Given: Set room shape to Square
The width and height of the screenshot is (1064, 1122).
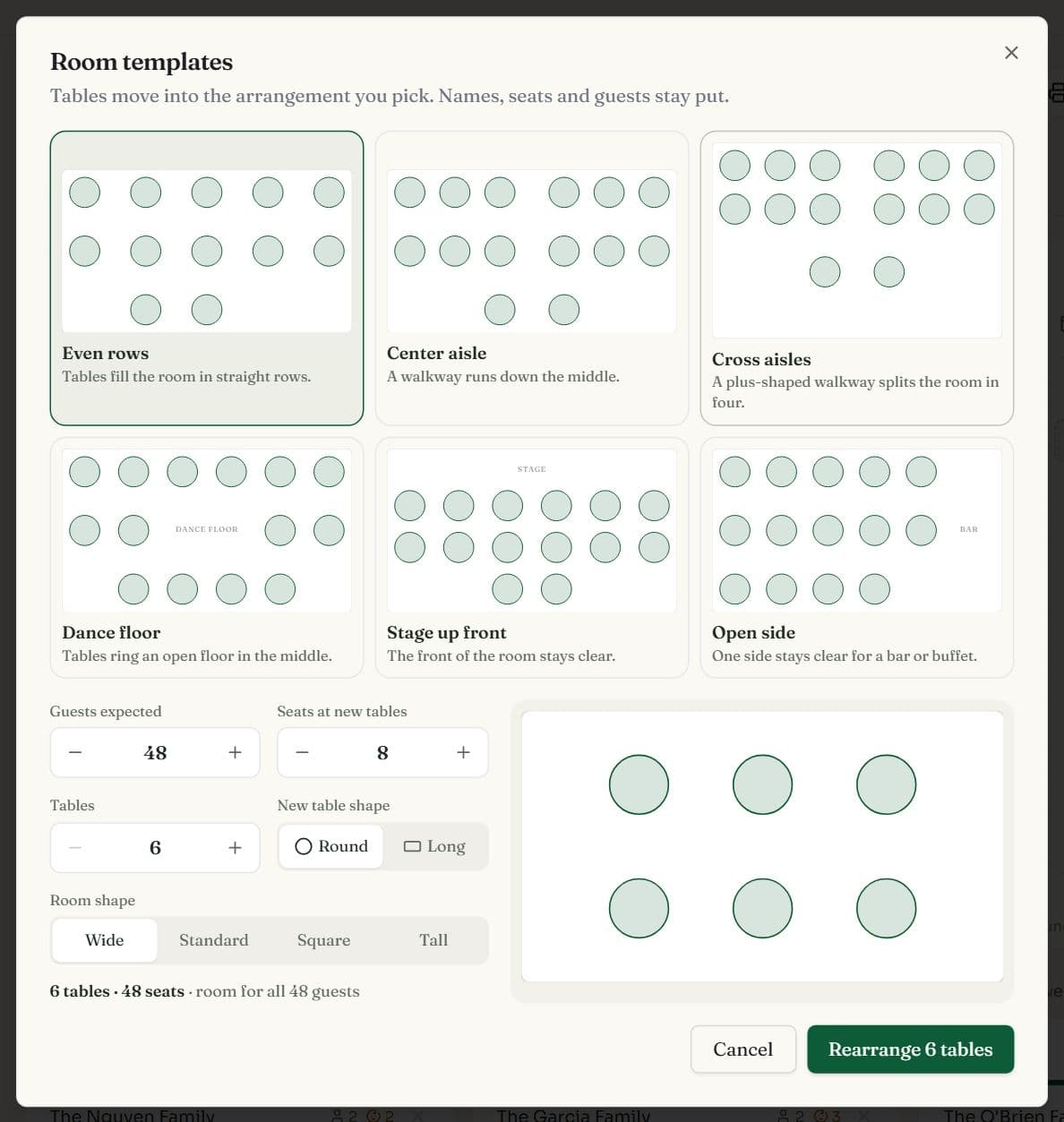Looking at the screenshot, I should pyautogui.click(x=323, y=940).
